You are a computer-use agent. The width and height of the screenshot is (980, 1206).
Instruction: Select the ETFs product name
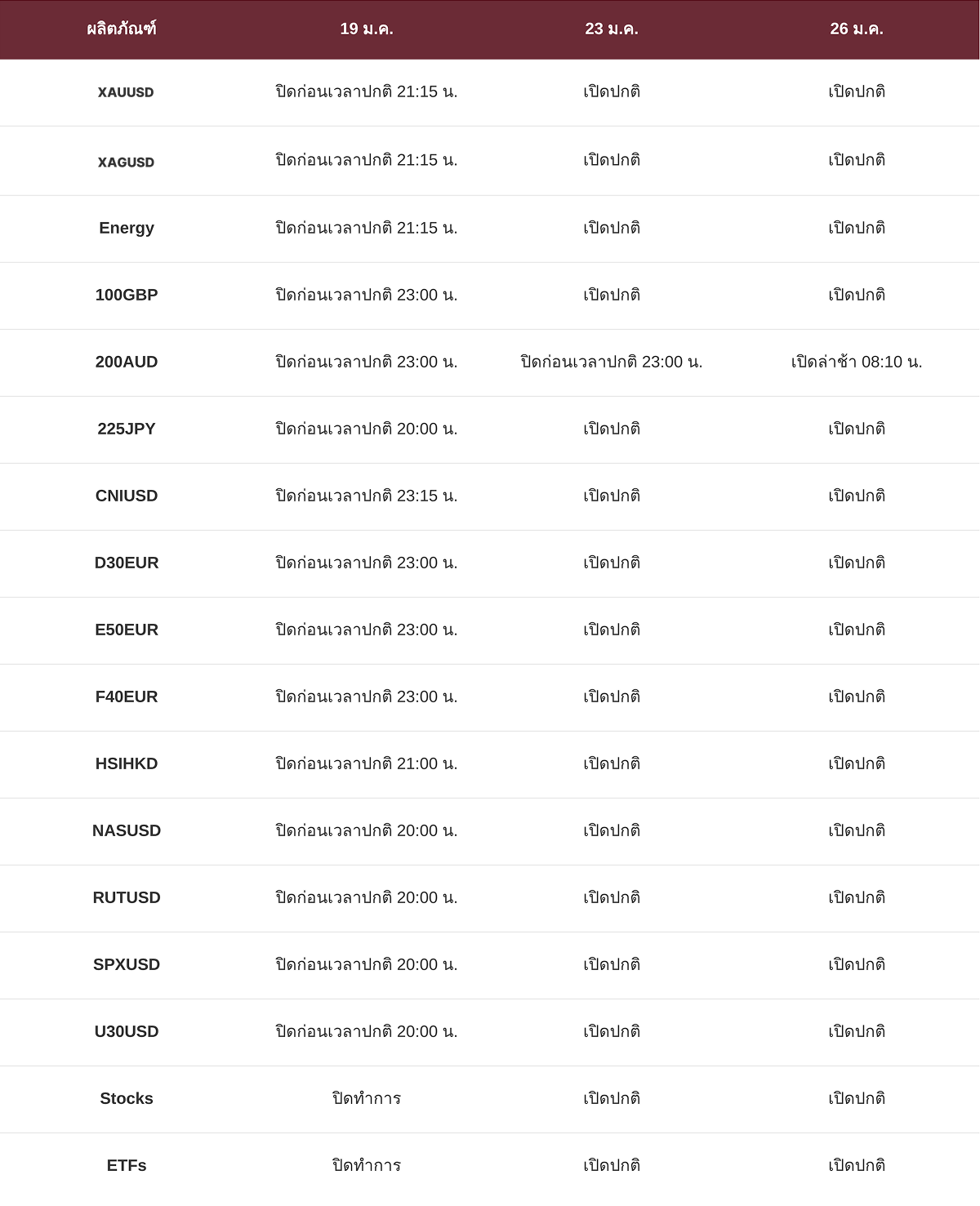[x=127, y=1165]
